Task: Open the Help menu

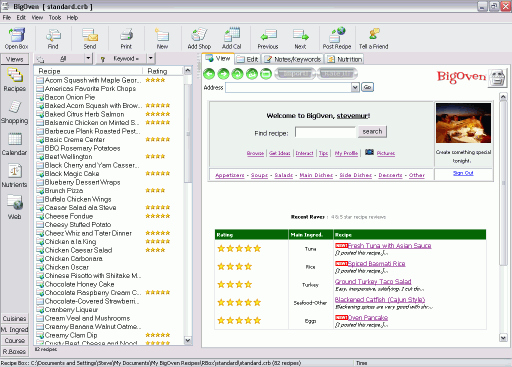Action: pyautogui.click(x=72, y=18)
